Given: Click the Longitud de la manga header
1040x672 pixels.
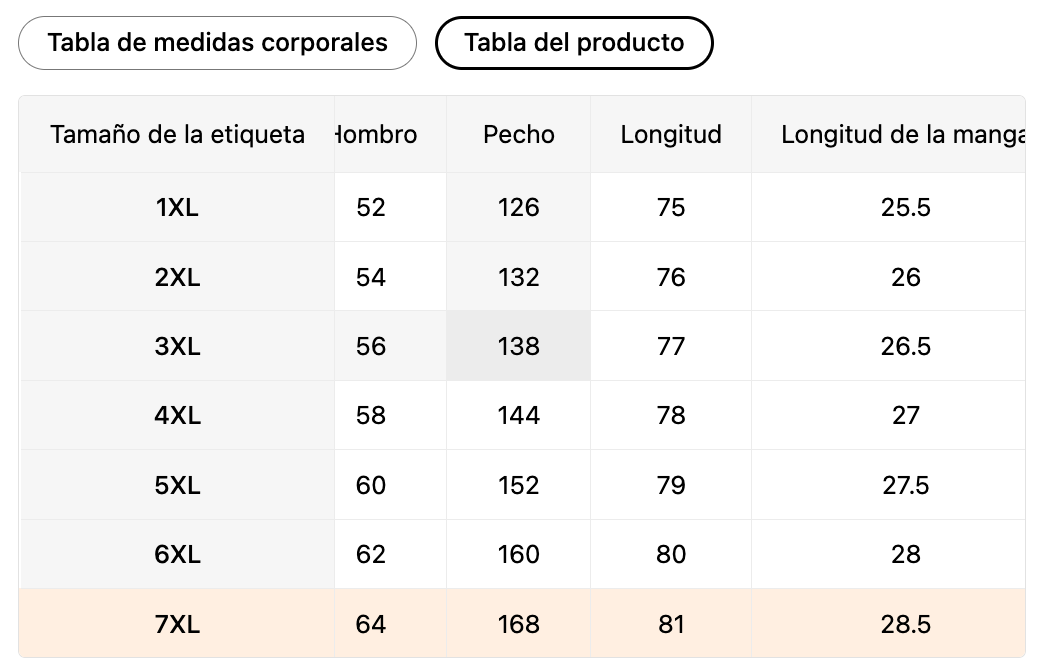Looking at the screenshot, I should [x=900, y=134].
